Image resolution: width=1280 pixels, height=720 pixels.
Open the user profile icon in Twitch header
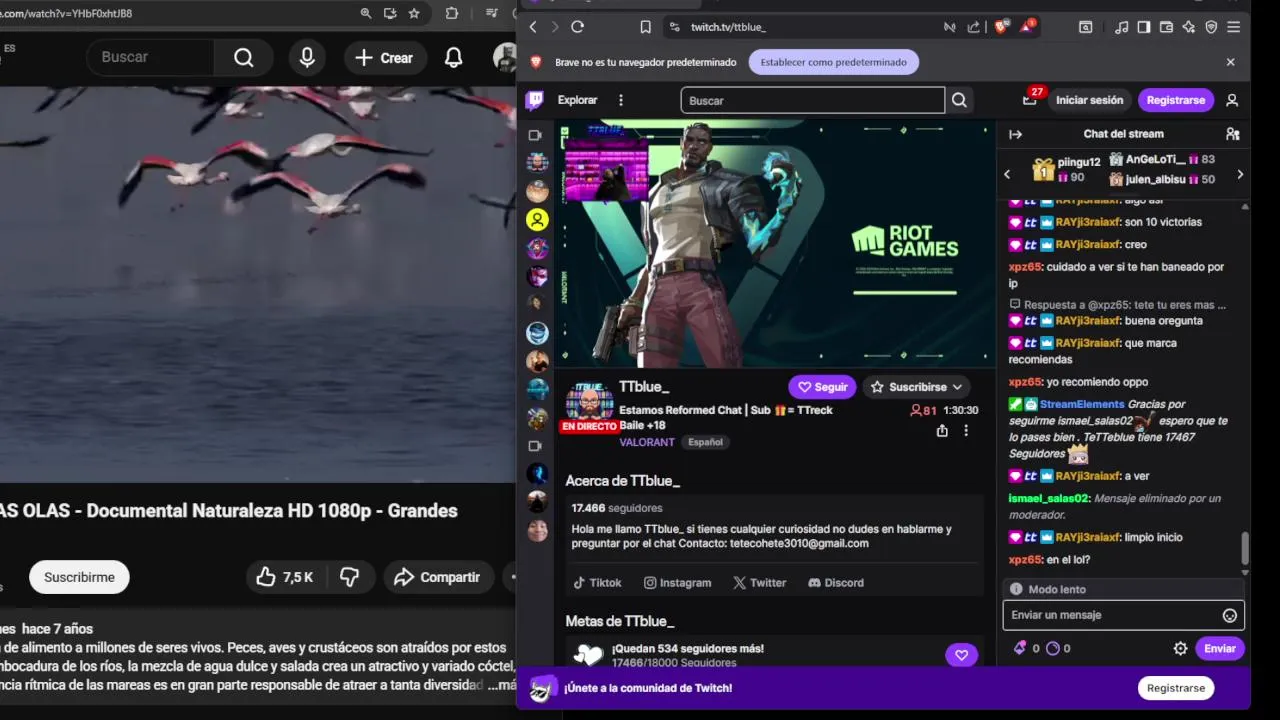[x=1232, y=100]
